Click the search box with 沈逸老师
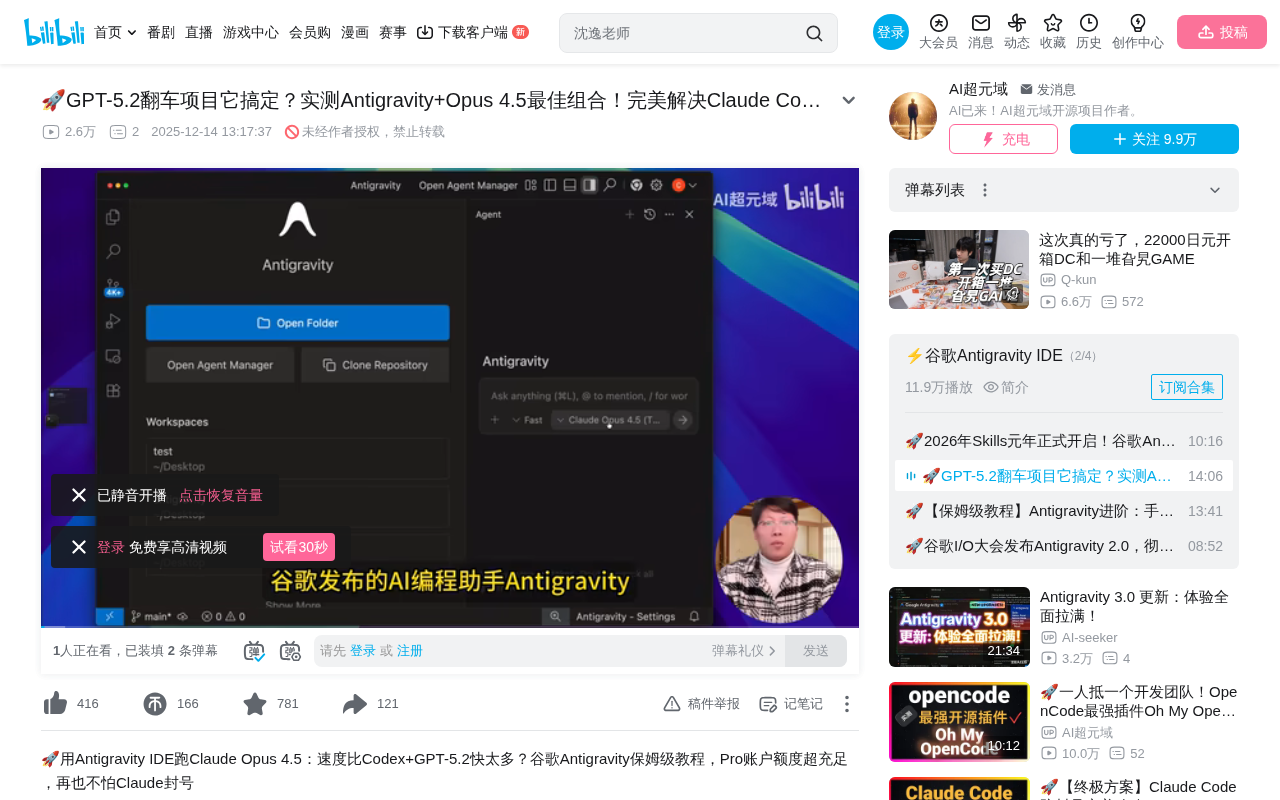 pyautogui.click(x=685, y=33)
